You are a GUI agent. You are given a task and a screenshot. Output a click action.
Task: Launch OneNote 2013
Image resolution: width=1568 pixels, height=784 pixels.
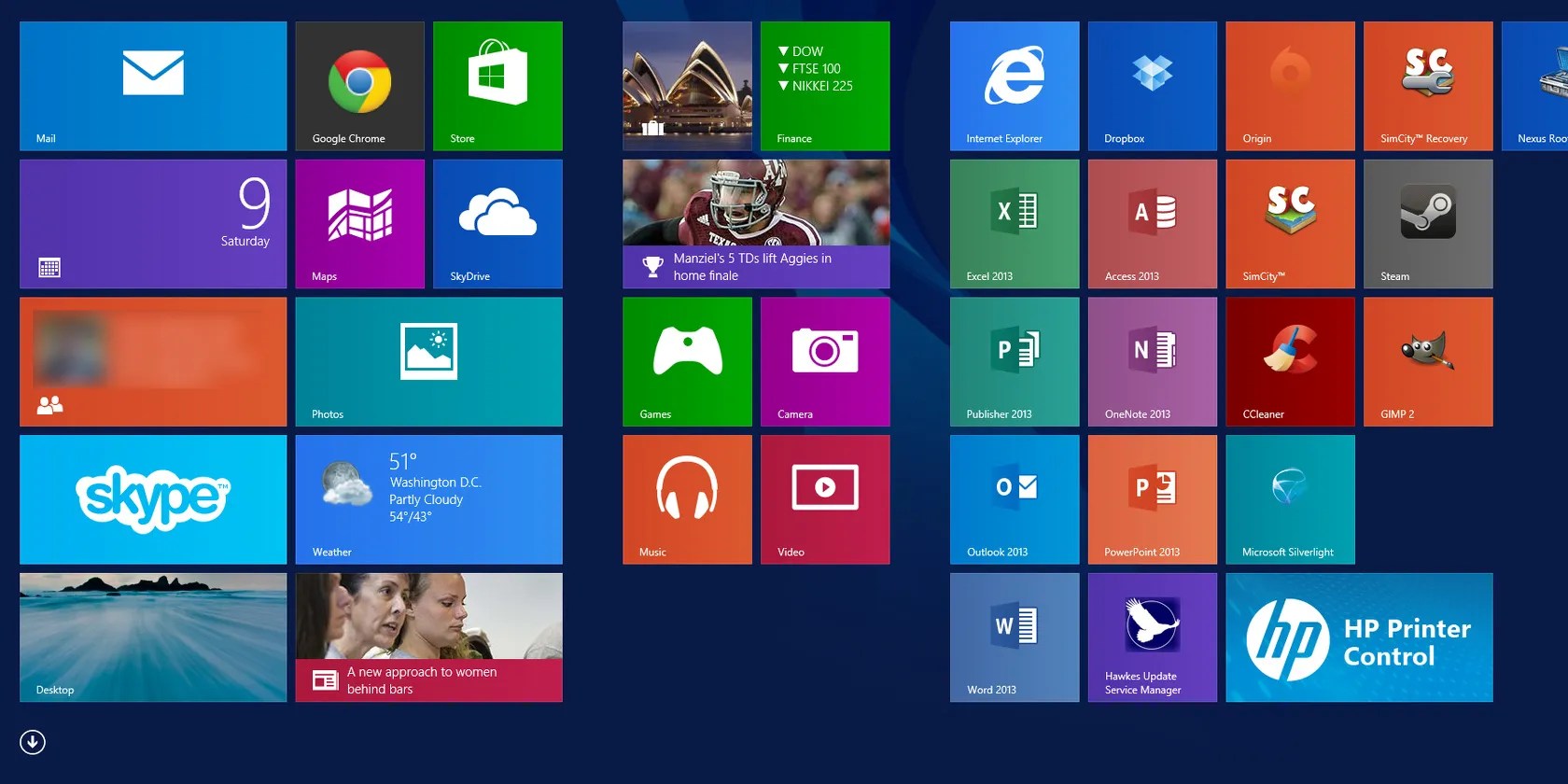coord(1153,362)
